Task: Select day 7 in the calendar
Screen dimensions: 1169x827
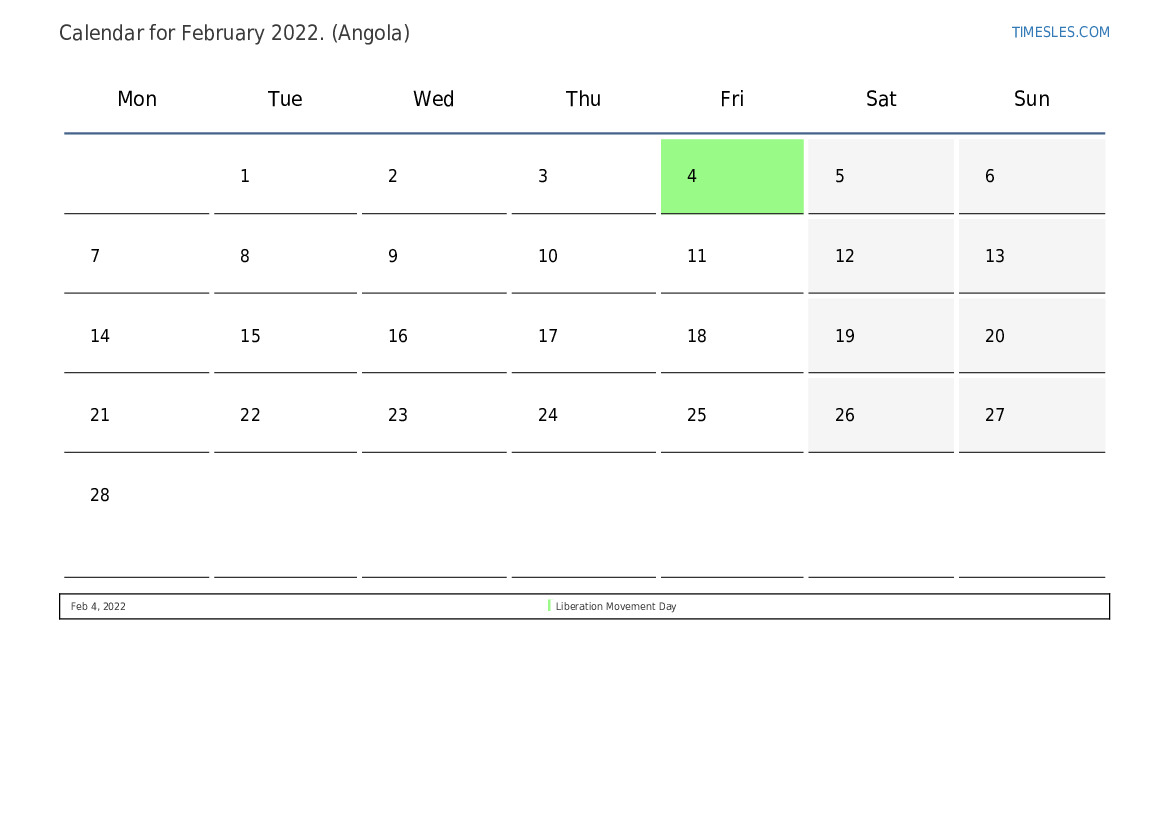Action: pyautogui.click(x=136, y=256)
